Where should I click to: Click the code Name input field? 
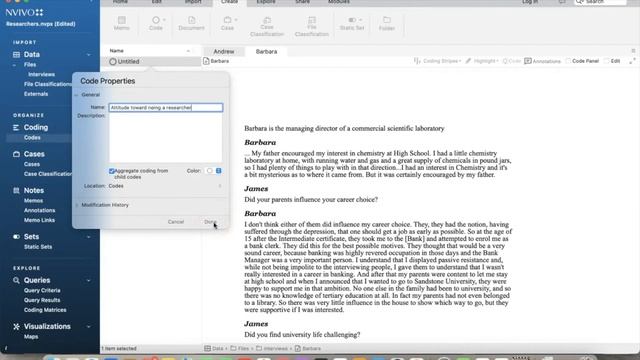click(166, 107)
